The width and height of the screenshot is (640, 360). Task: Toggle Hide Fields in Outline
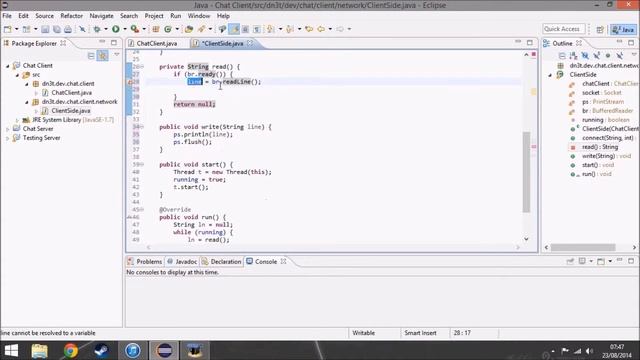click(585, 55)
